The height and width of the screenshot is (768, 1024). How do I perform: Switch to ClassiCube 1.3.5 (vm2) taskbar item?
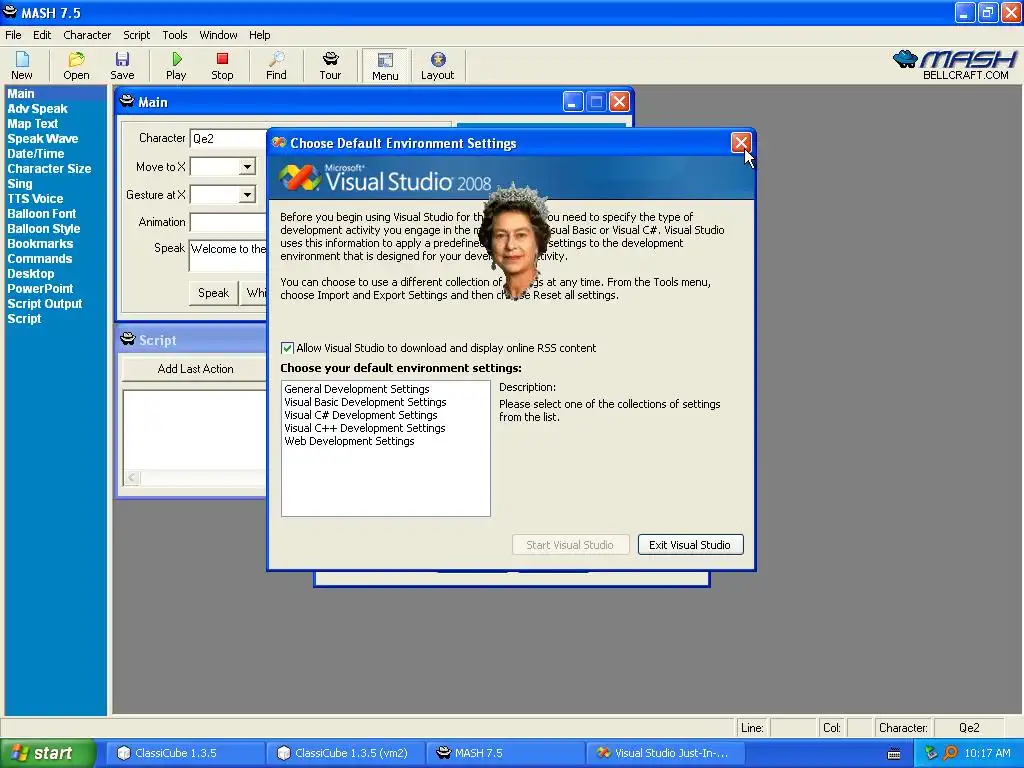point(345,753)
